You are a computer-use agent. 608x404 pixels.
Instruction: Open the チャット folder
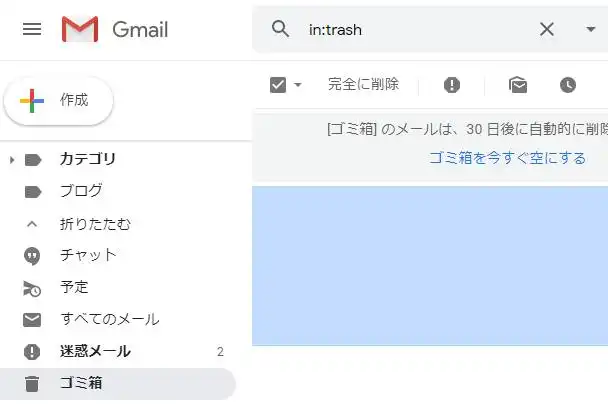(88, 255)
